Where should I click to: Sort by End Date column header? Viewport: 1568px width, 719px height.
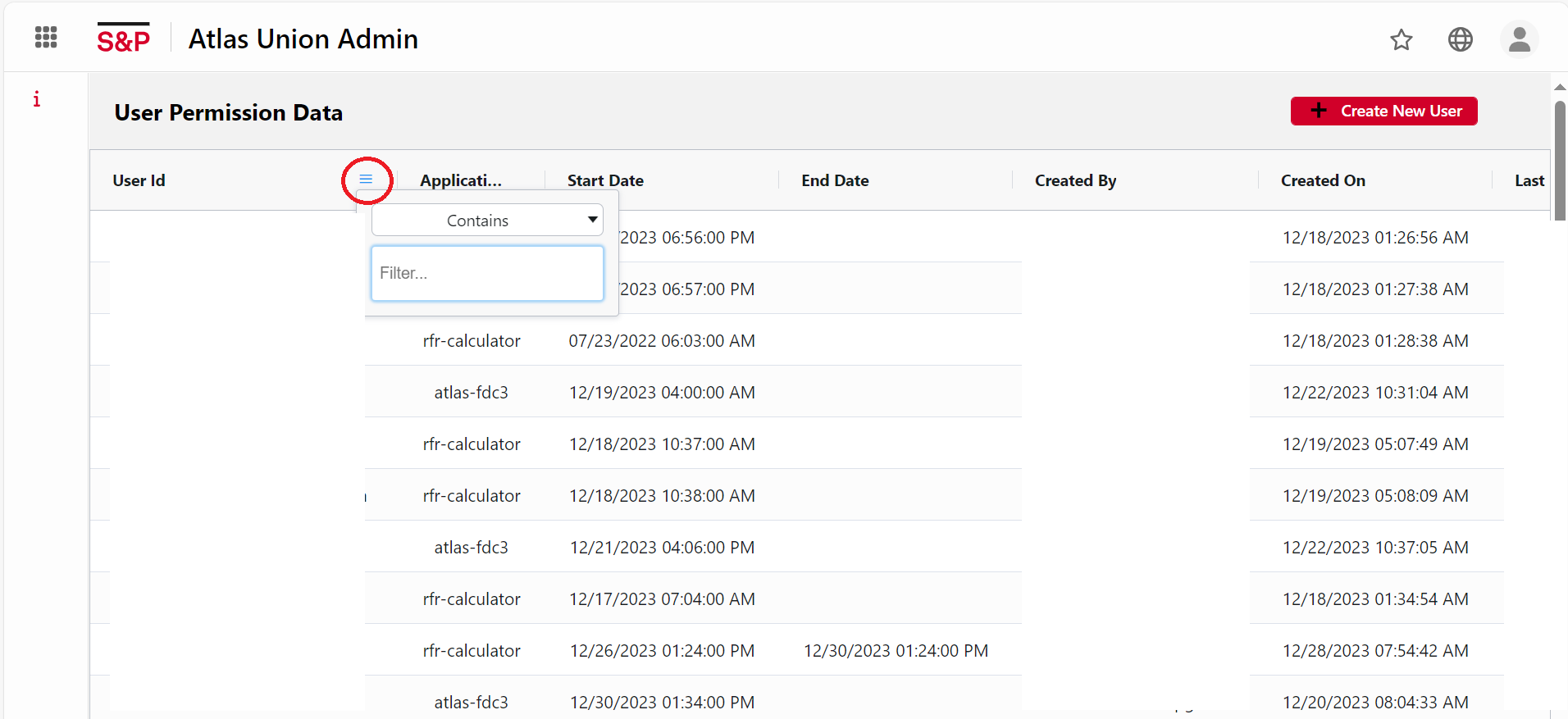(x=835, y=180)
